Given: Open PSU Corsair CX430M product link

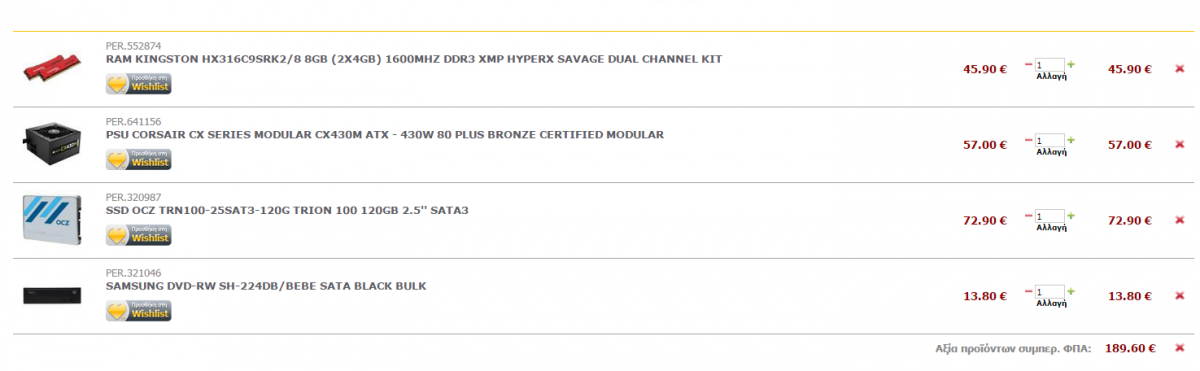Looking at the screenshot, I should [x=385, y=135].
